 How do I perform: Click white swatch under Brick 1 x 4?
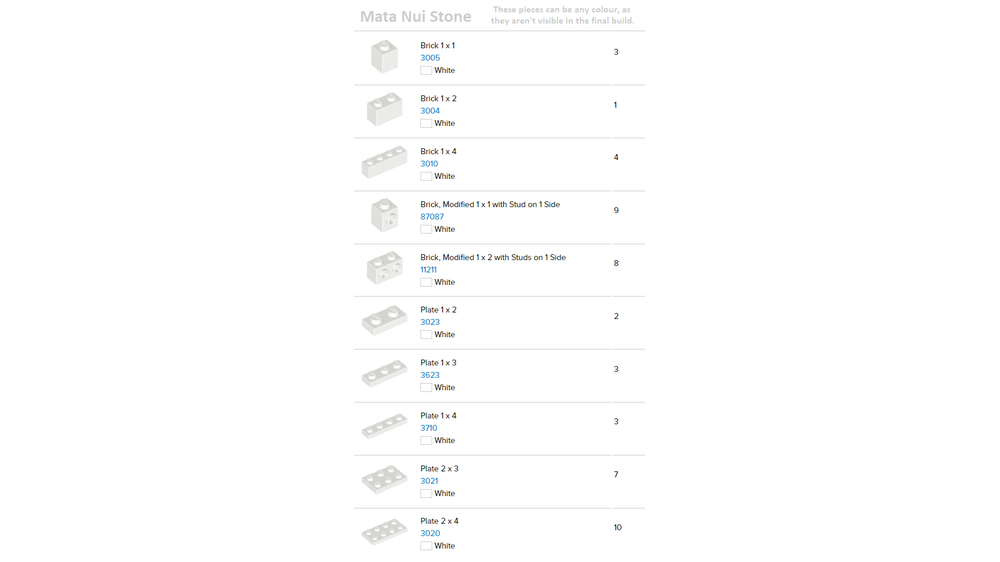point(426,176)
